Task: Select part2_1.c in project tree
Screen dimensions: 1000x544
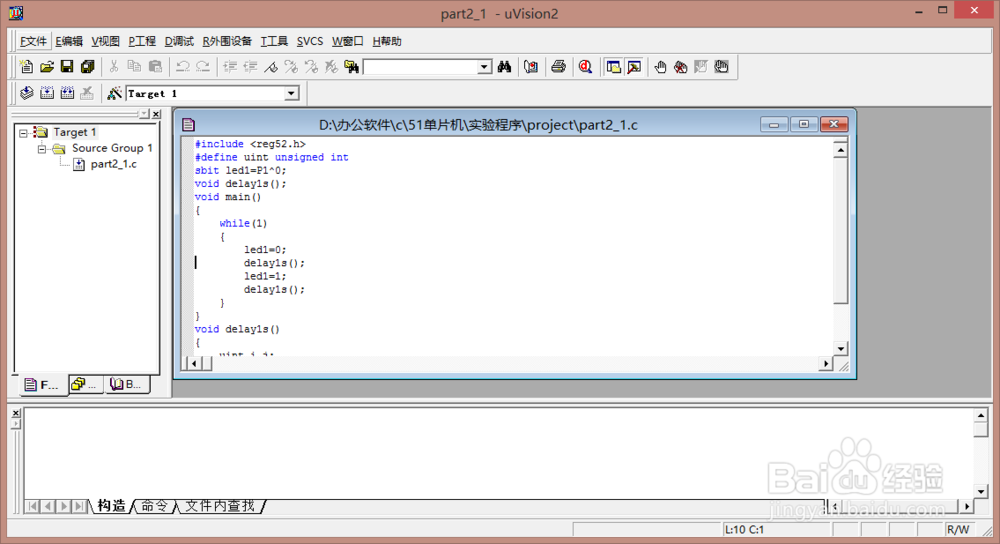Action: (114, 164)
